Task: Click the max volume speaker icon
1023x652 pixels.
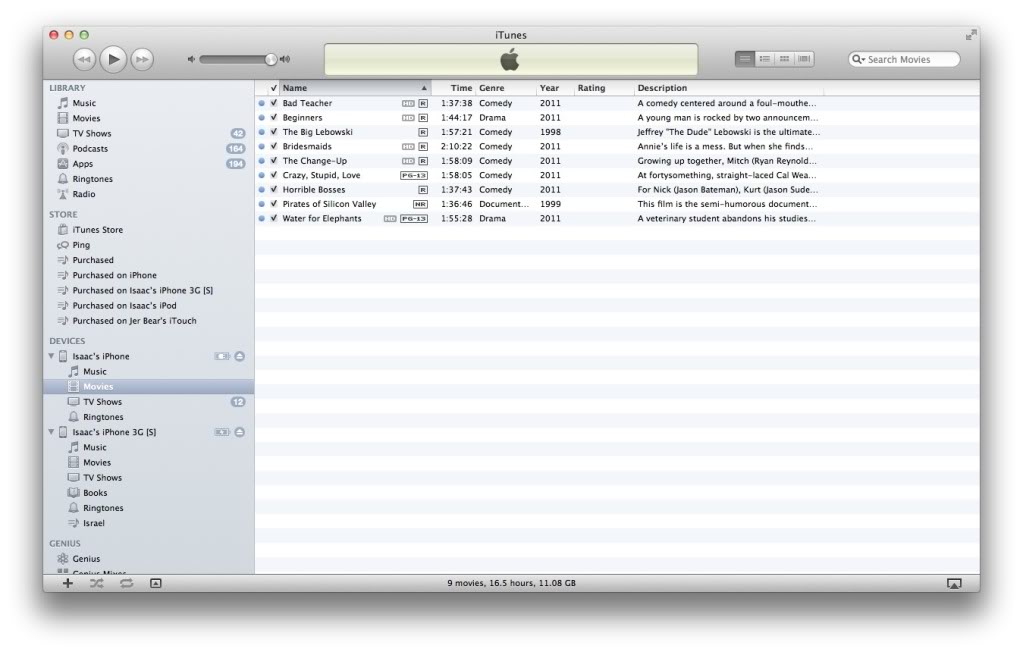Action: coord(285,59)
